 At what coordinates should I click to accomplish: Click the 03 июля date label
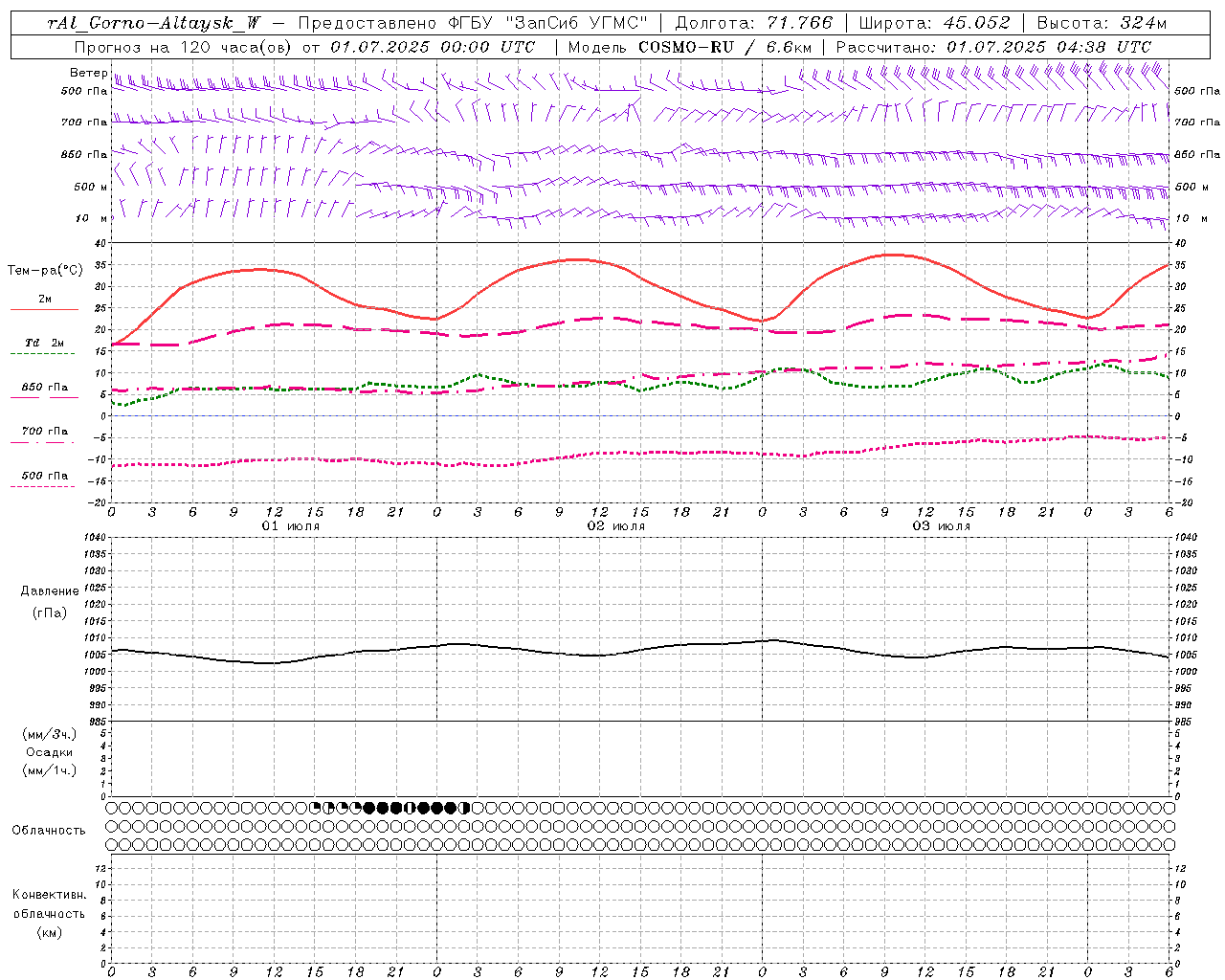pos(942,526)
